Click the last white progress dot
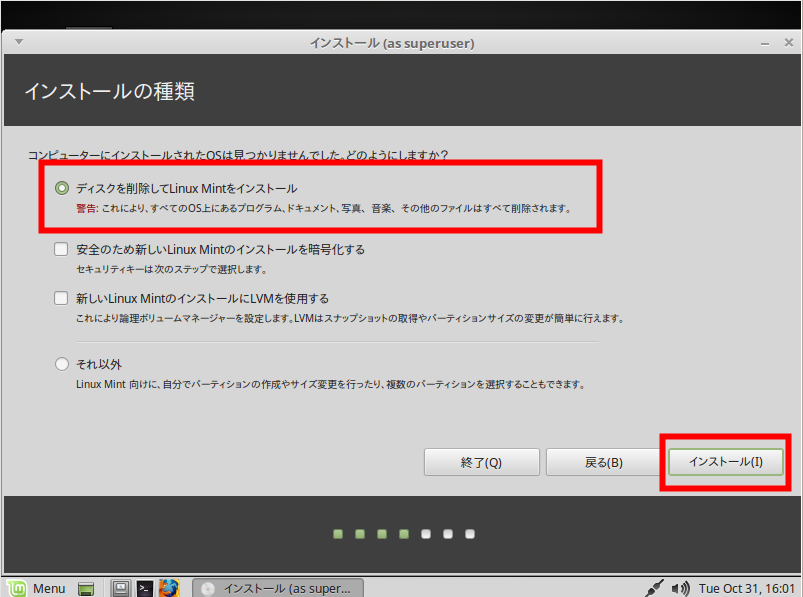This screenshot has width=803, height=597. tap(470, 534)
